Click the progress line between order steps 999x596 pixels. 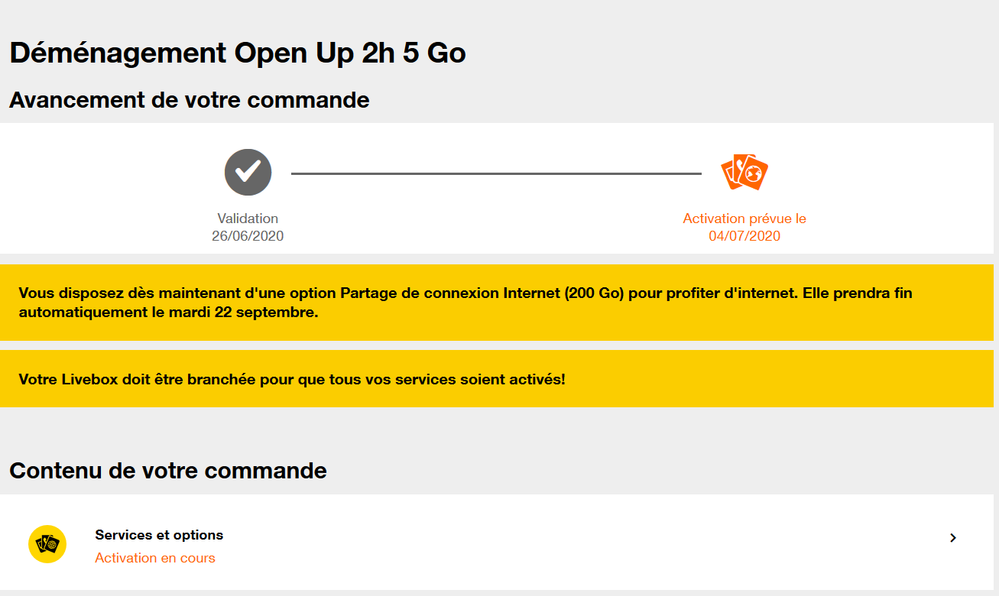pos(496,174)
